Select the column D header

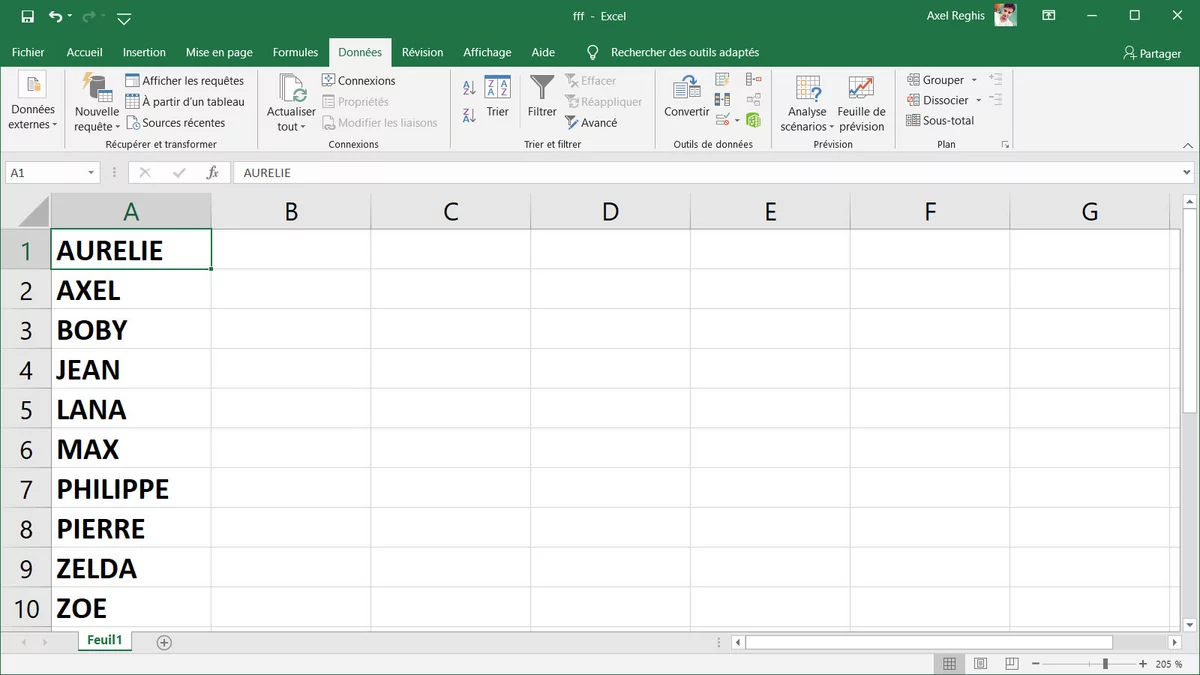pos(610,211)
